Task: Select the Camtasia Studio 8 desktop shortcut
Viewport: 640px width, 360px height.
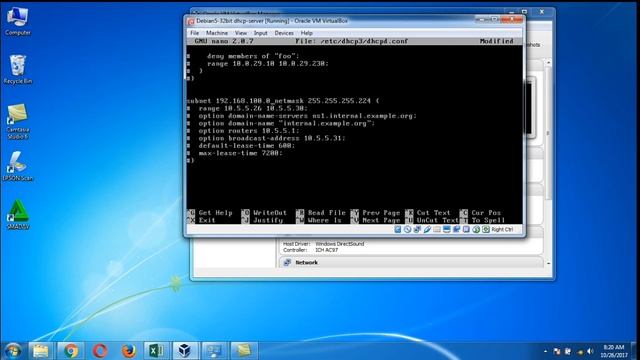Action: pyautogui.click(x=18, y=121)
